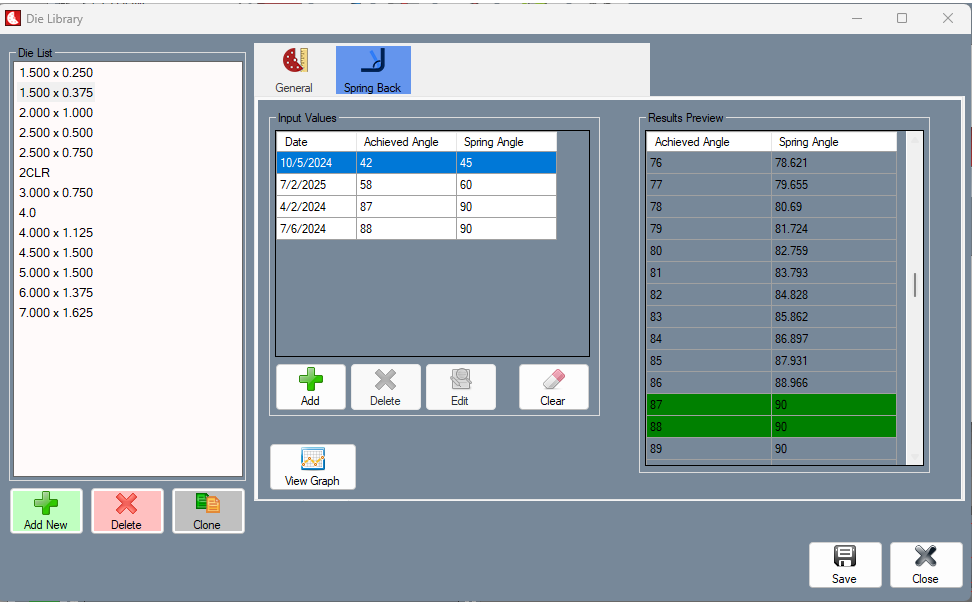Select die 4.500 x 1.500
The width and height of the screenshot is (972, 606).
pyautogui.click(x=56, y=253)
